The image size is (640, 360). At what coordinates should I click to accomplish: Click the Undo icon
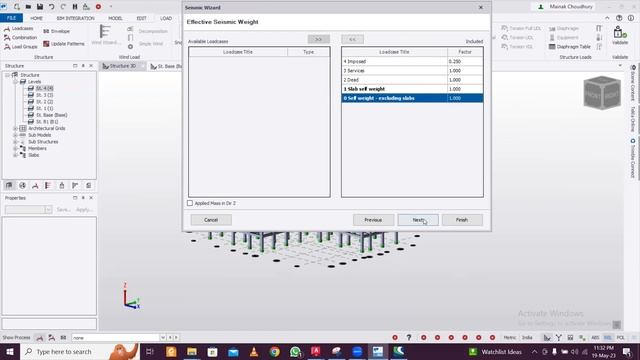coord(52,7)
